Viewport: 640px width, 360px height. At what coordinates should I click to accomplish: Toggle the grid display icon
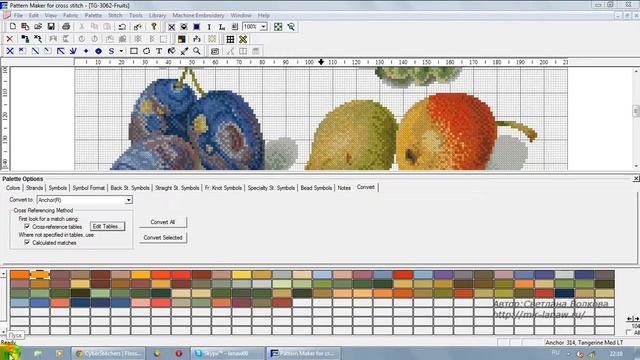230,39
